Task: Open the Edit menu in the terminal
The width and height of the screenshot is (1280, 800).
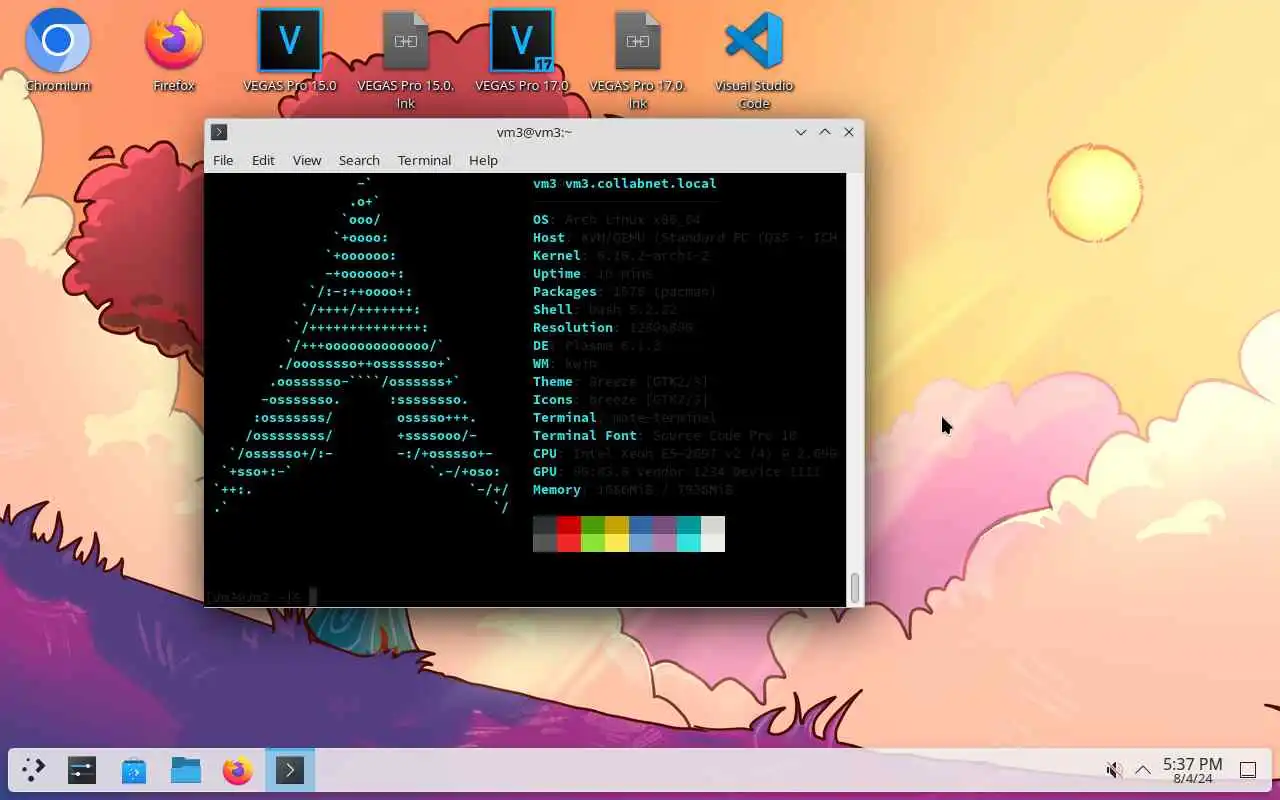Action: pyautogui.click(x=263, y=160)
